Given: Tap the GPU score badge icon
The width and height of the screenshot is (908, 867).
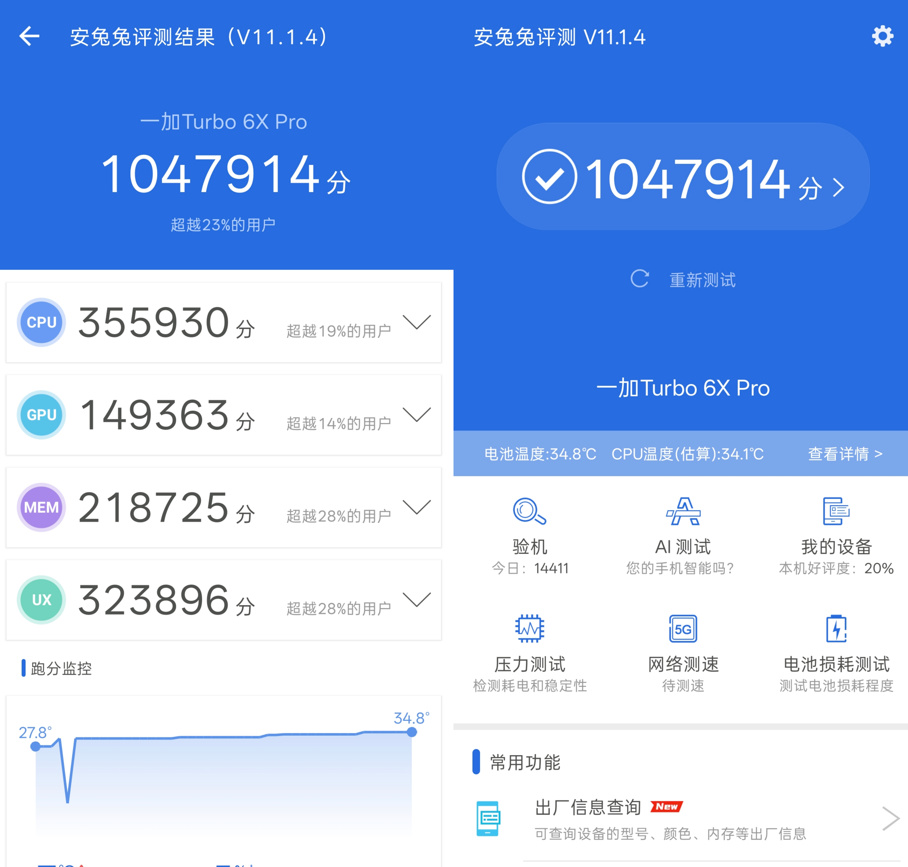Looking at the screenshot, I should click(x=41, y=415).
